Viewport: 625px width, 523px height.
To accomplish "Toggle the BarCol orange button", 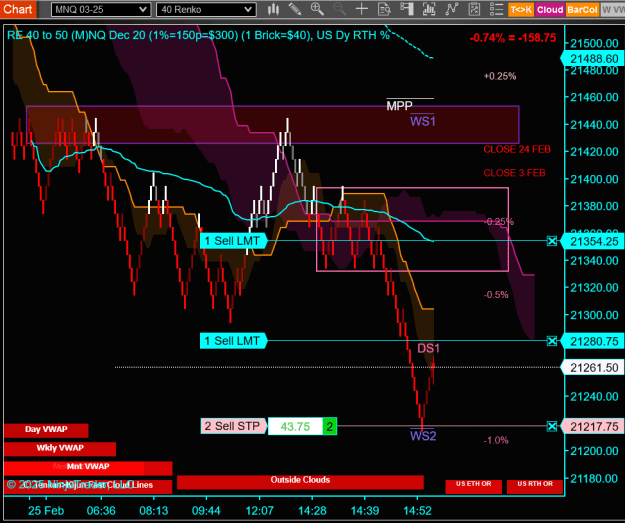I will [x=582, y=10].
